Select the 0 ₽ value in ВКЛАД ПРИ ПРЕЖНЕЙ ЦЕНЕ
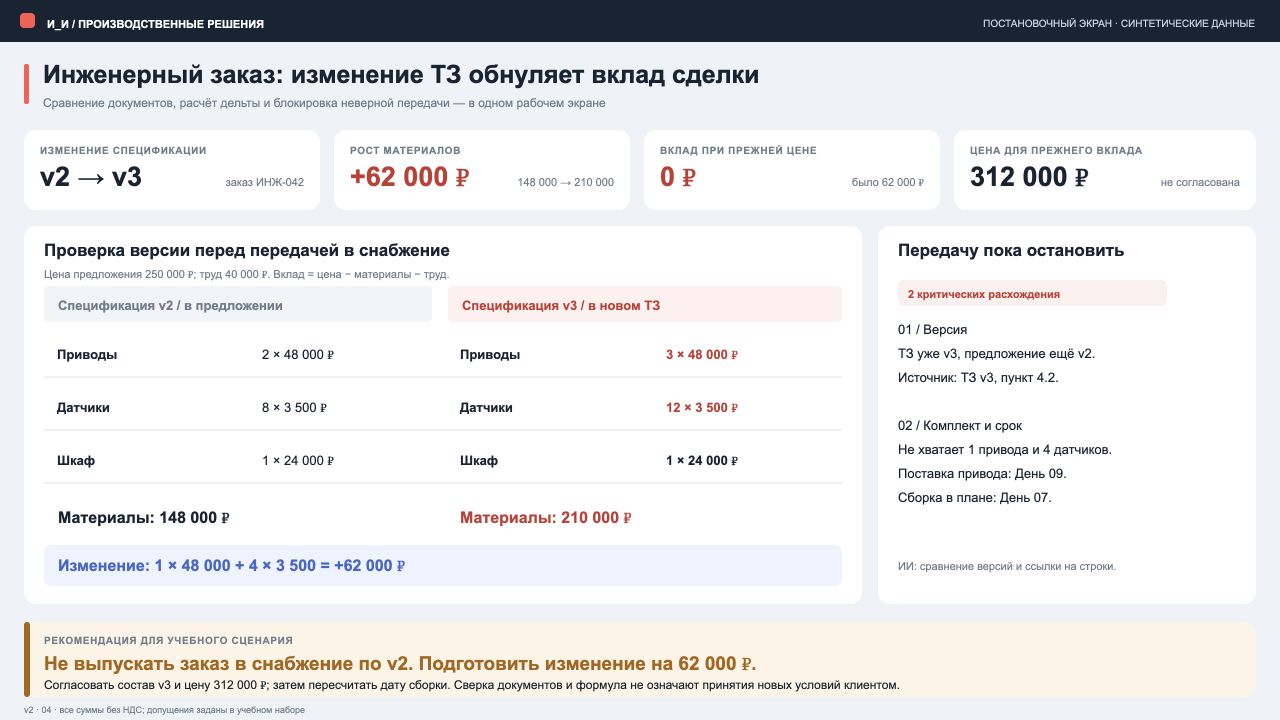1280x720 pixels. pos(678,177)
